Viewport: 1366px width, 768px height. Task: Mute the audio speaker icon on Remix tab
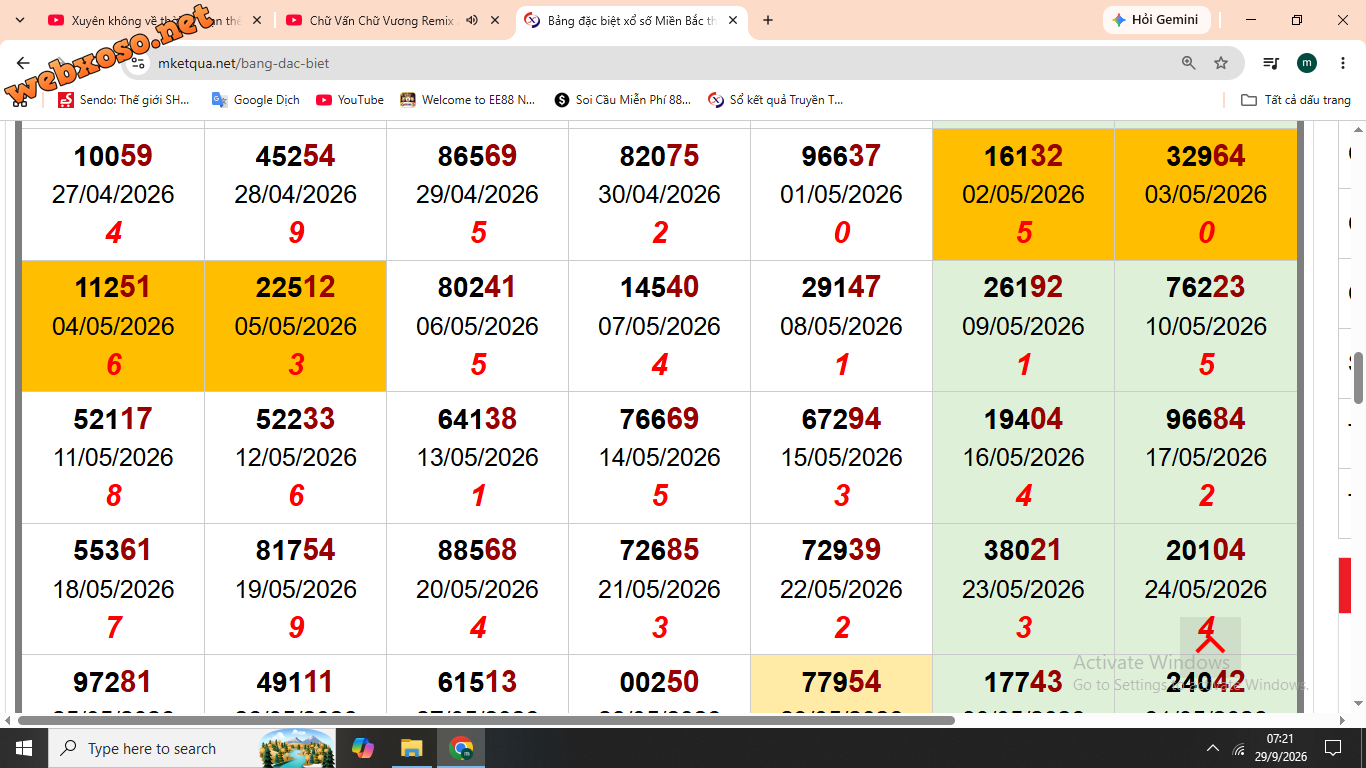pos(472,20)
